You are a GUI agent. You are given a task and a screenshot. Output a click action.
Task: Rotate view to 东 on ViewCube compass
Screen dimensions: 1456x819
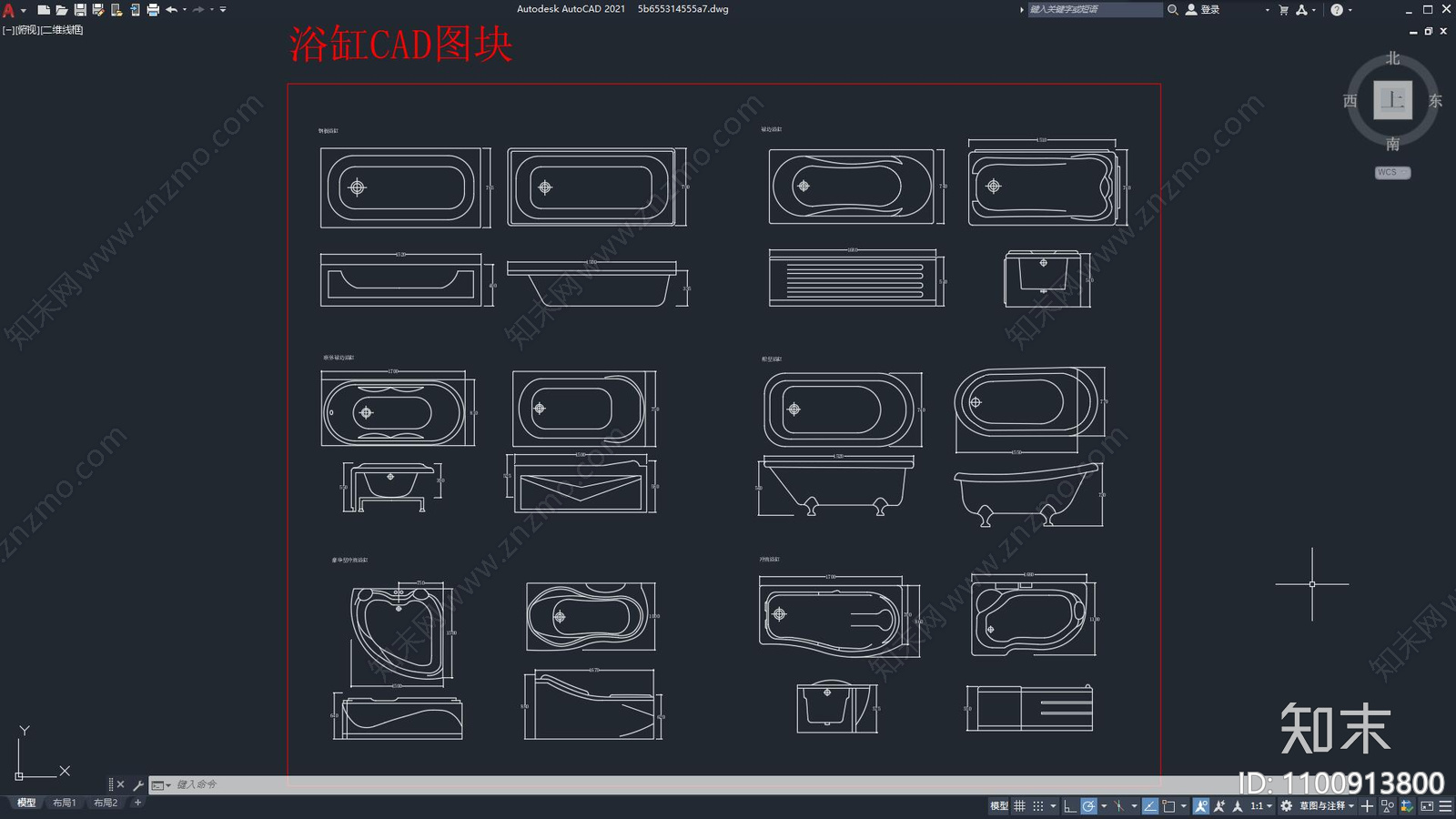[1435, 101]
